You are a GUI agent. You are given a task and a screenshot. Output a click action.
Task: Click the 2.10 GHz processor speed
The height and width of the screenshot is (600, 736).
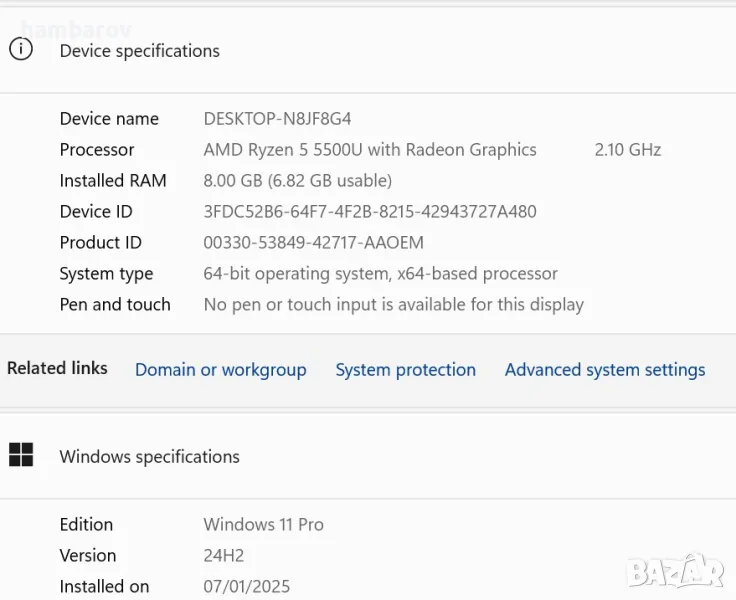627,150
